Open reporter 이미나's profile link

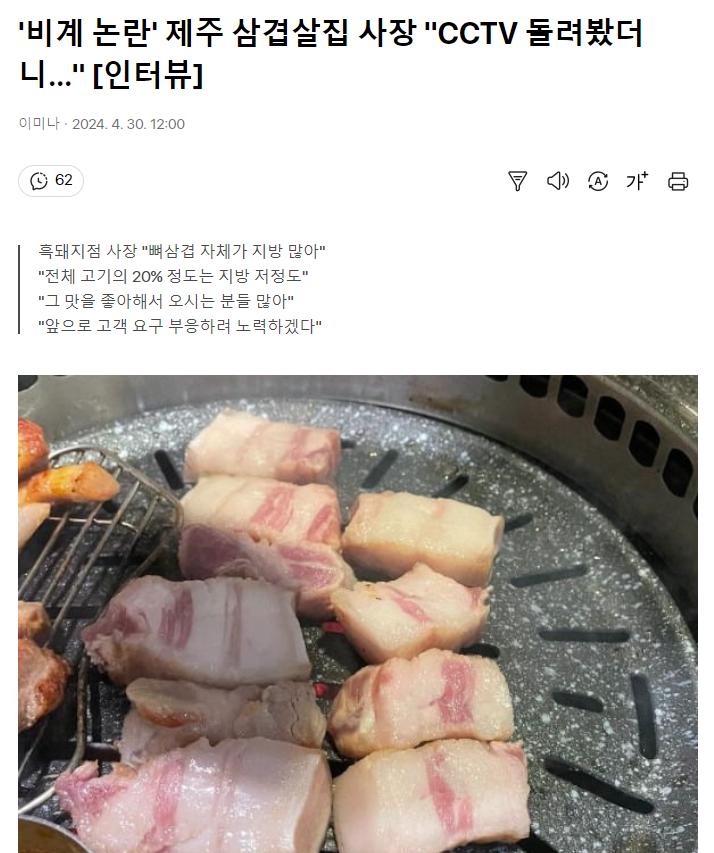39,123
